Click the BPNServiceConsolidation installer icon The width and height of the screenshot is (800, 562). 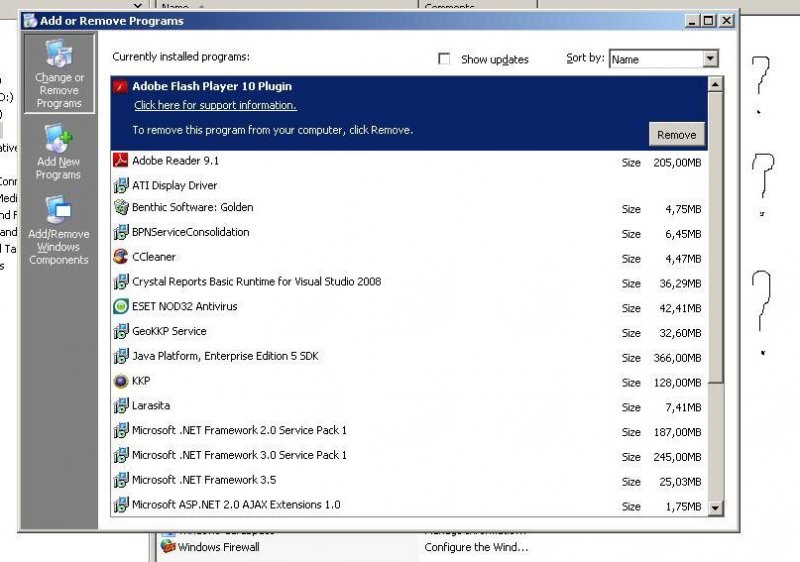coord(120,232)
